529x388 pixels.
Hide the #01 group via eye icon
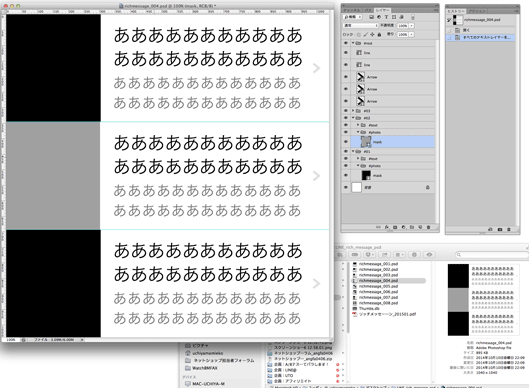coord(345,151)
